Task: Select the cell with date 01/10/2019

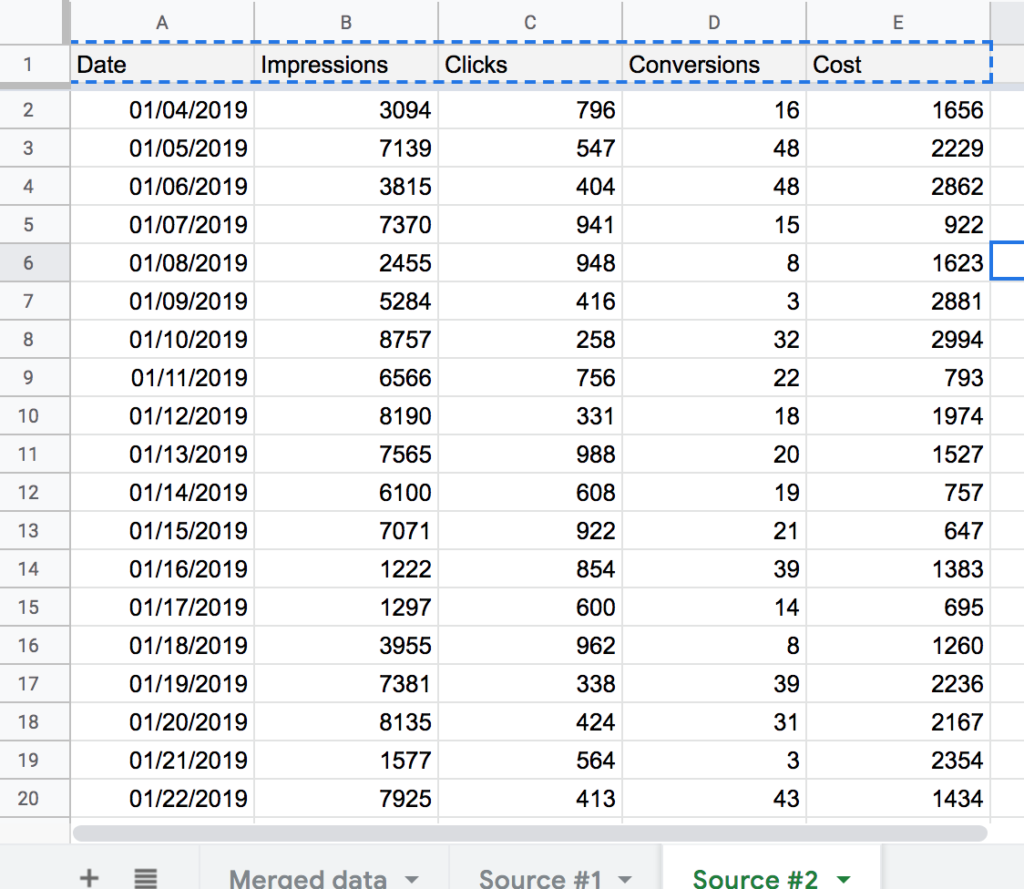Action: click(162, 340)
